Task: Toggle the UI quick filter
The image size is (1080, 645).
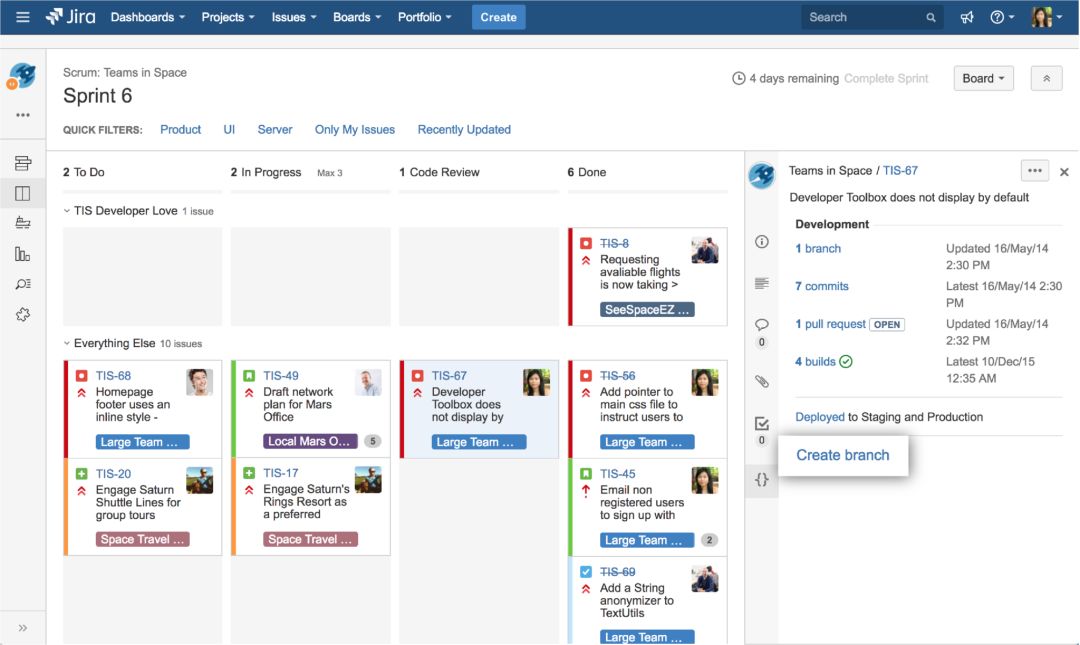Action: [229, 130]
